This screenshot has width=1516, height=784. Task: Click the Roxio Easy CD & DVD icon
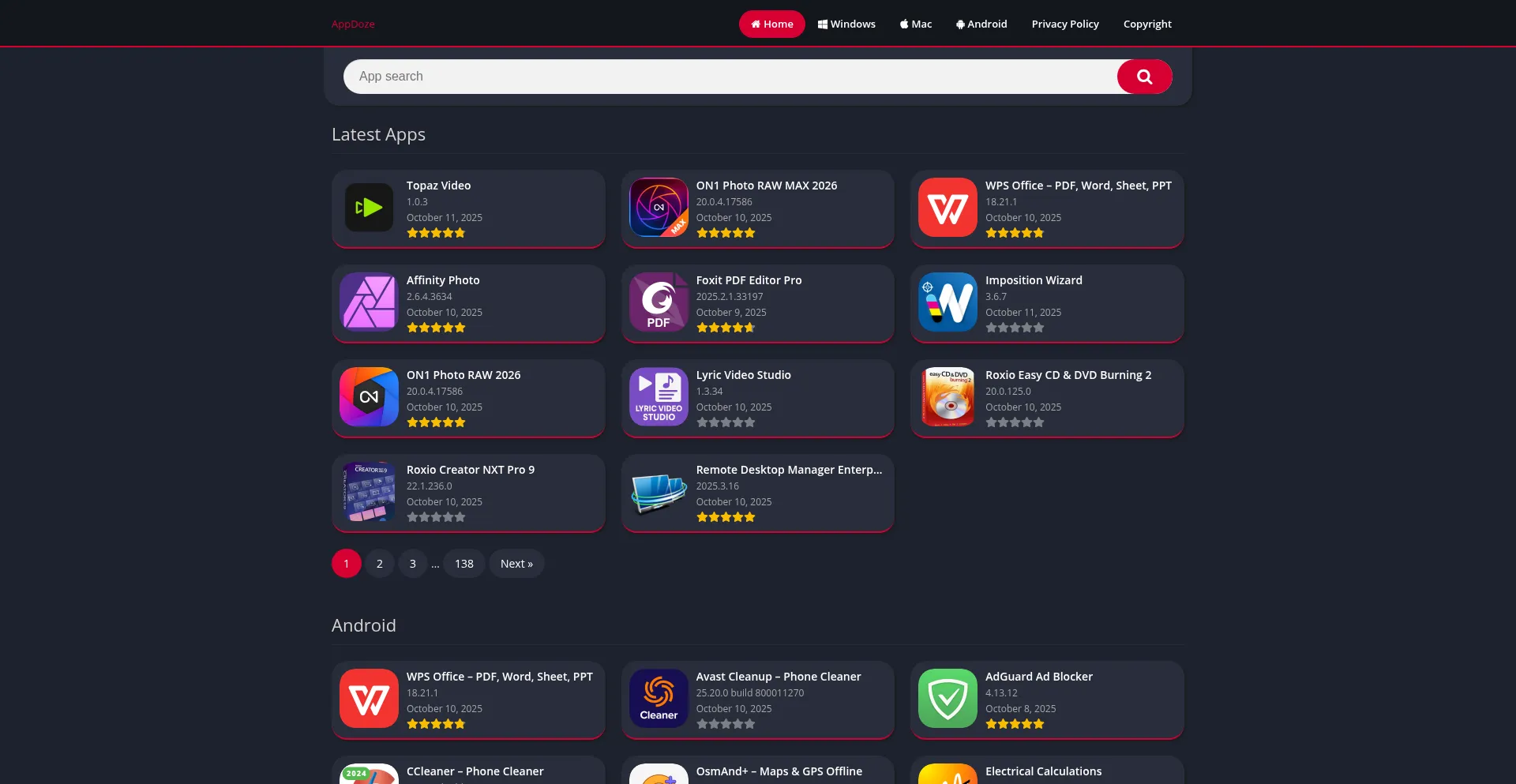pos(947,397)
